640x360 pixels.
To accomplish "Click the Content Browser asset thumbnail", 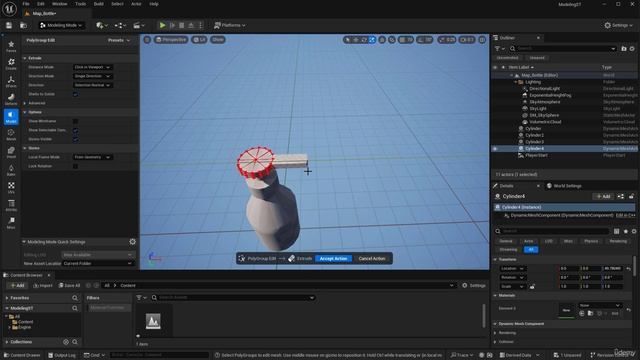I will point(153,321).
